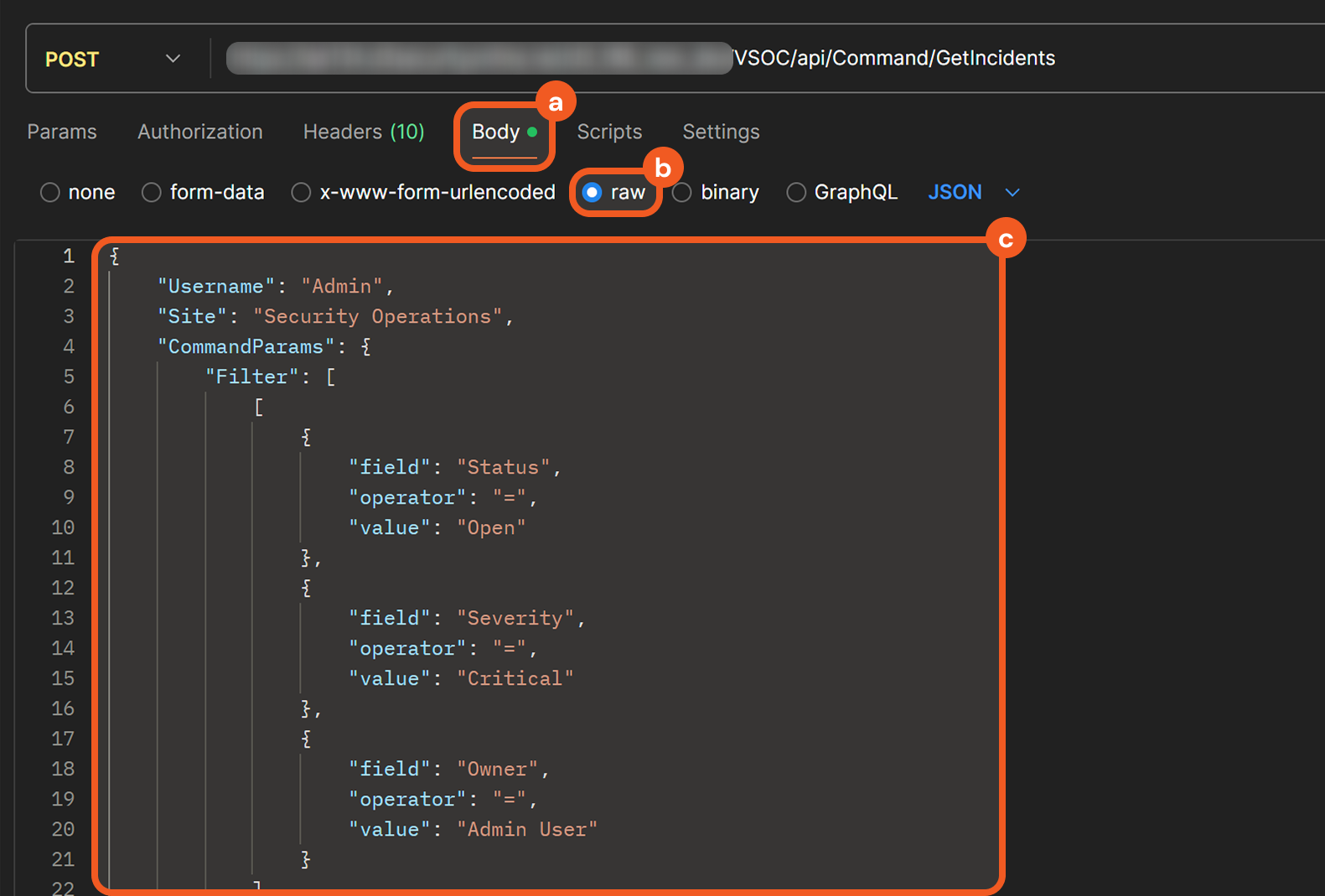Expand the JSON format chevron dropdown
The image size is (1325, 896).
coord(1012,193)
